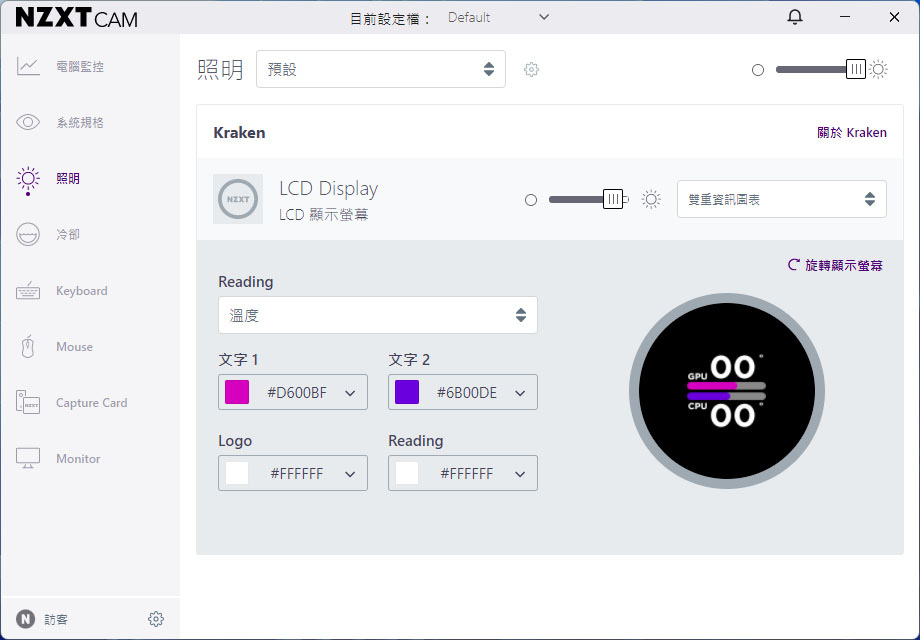920x640 pixels.
Task: Click the Capture Card icon
Action: [28, 402]
